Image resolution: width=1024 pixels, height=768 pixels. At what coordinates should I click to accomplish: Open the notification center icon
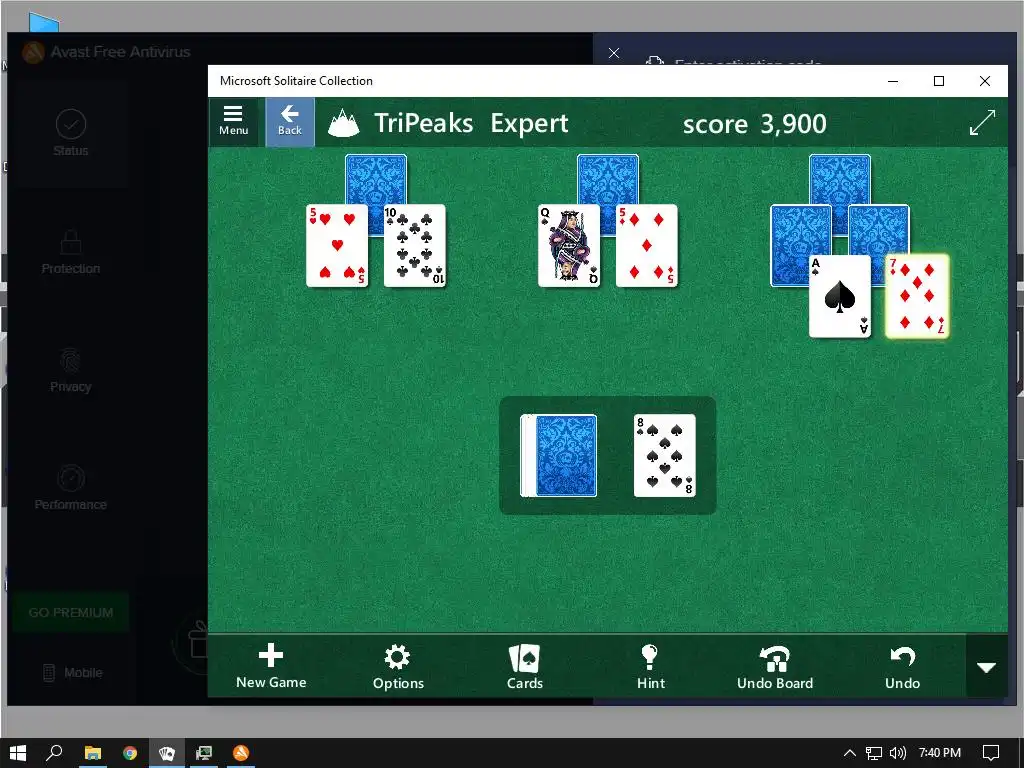click(x=991, y=753)
